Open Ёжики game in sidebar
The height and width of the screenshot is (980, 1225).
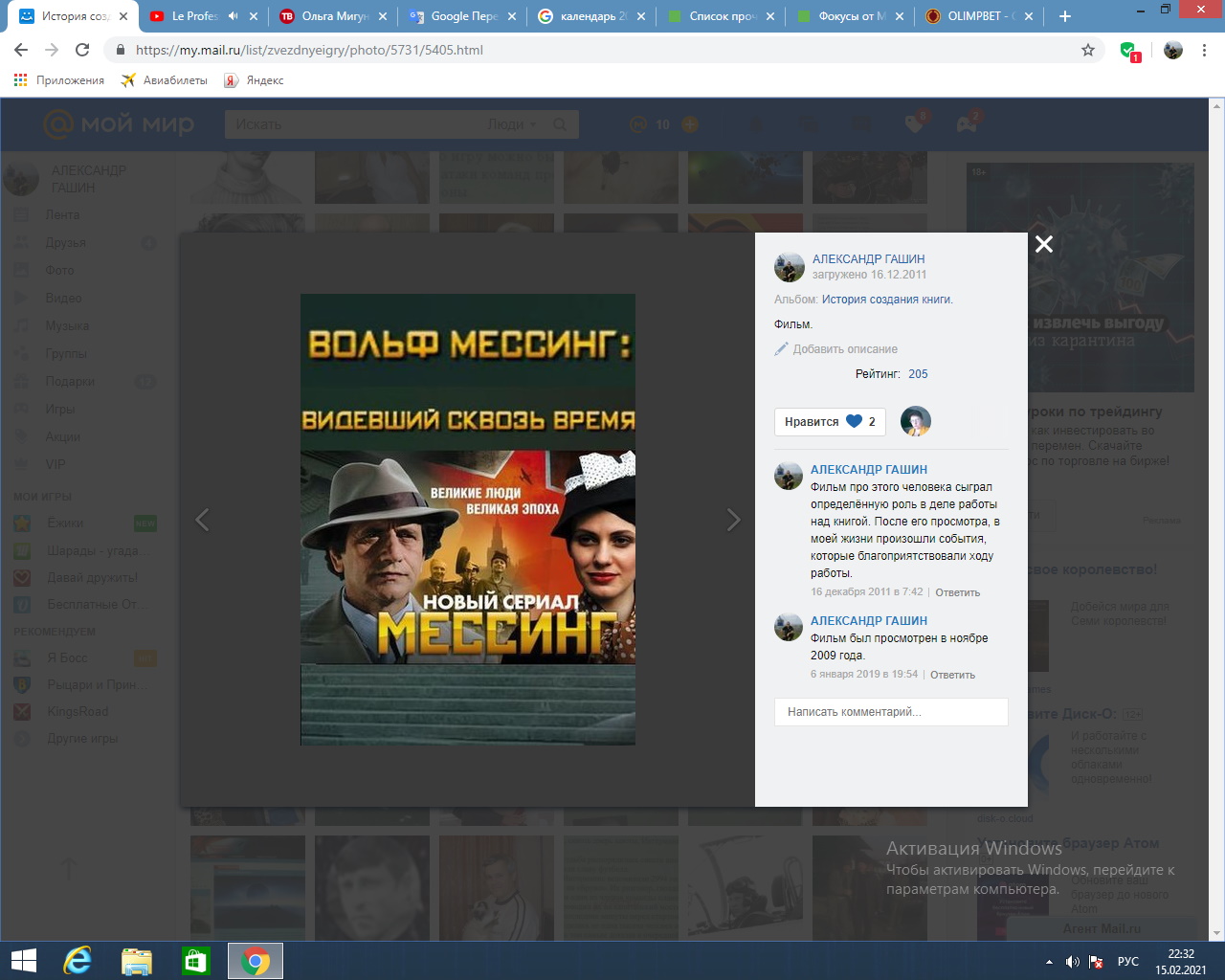pos(65,523)
